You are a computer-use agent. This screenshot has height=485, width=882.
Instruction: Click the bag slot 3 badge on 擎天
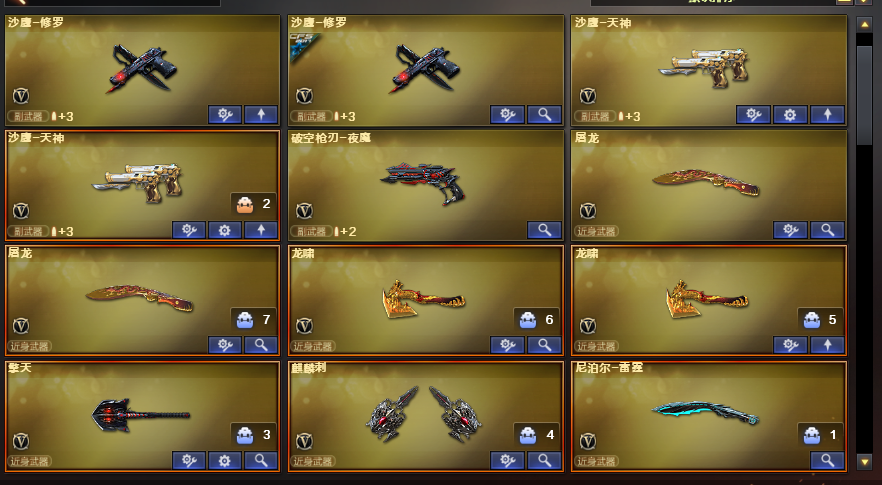coord(254,434)
